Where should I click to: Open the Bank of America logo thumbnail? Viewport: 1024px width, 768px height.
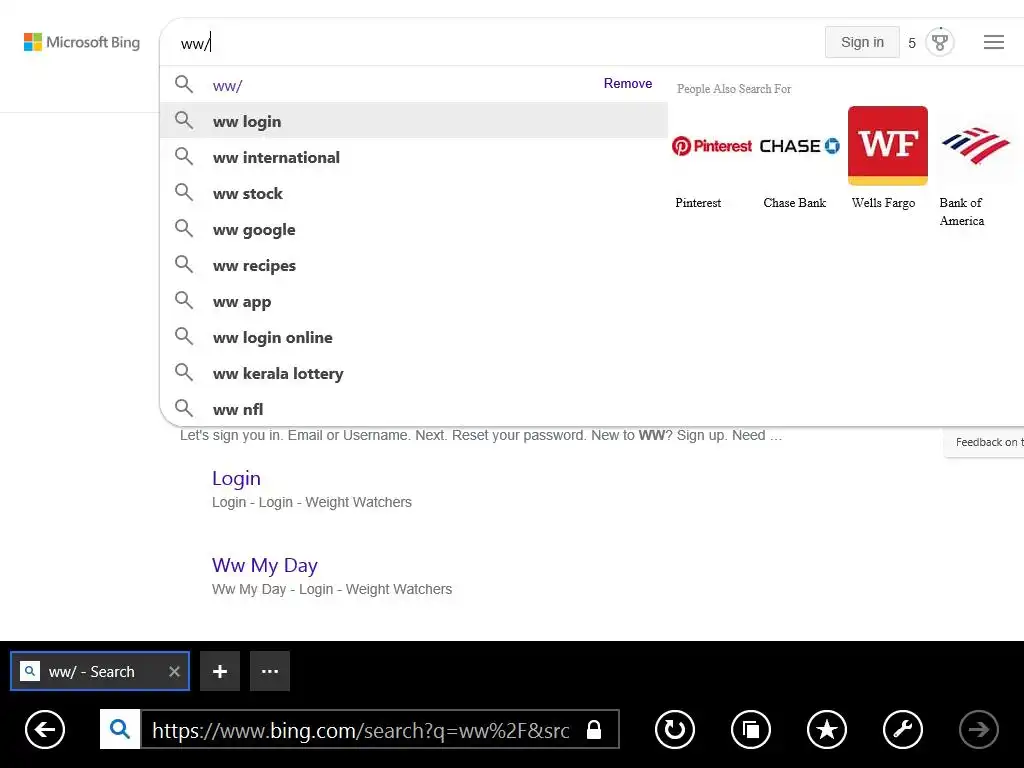pos(976,146)
